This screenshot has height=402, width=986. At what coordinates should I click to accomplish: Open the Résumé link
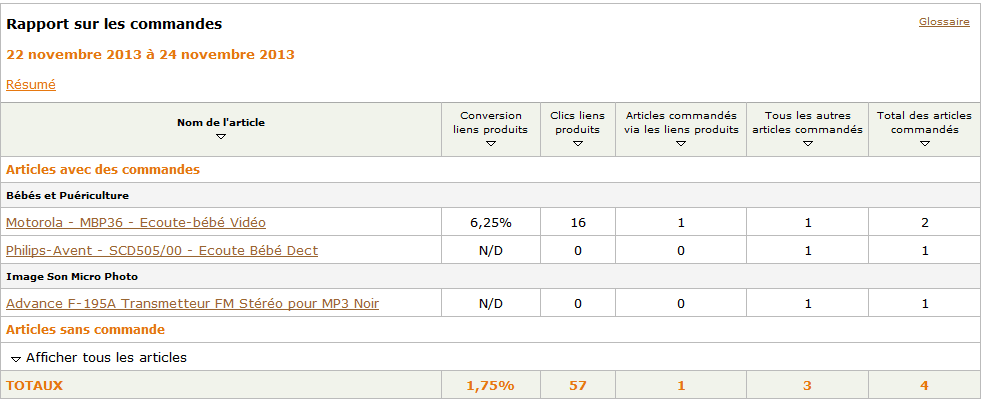pyautogui.click(x=31, y=85)
